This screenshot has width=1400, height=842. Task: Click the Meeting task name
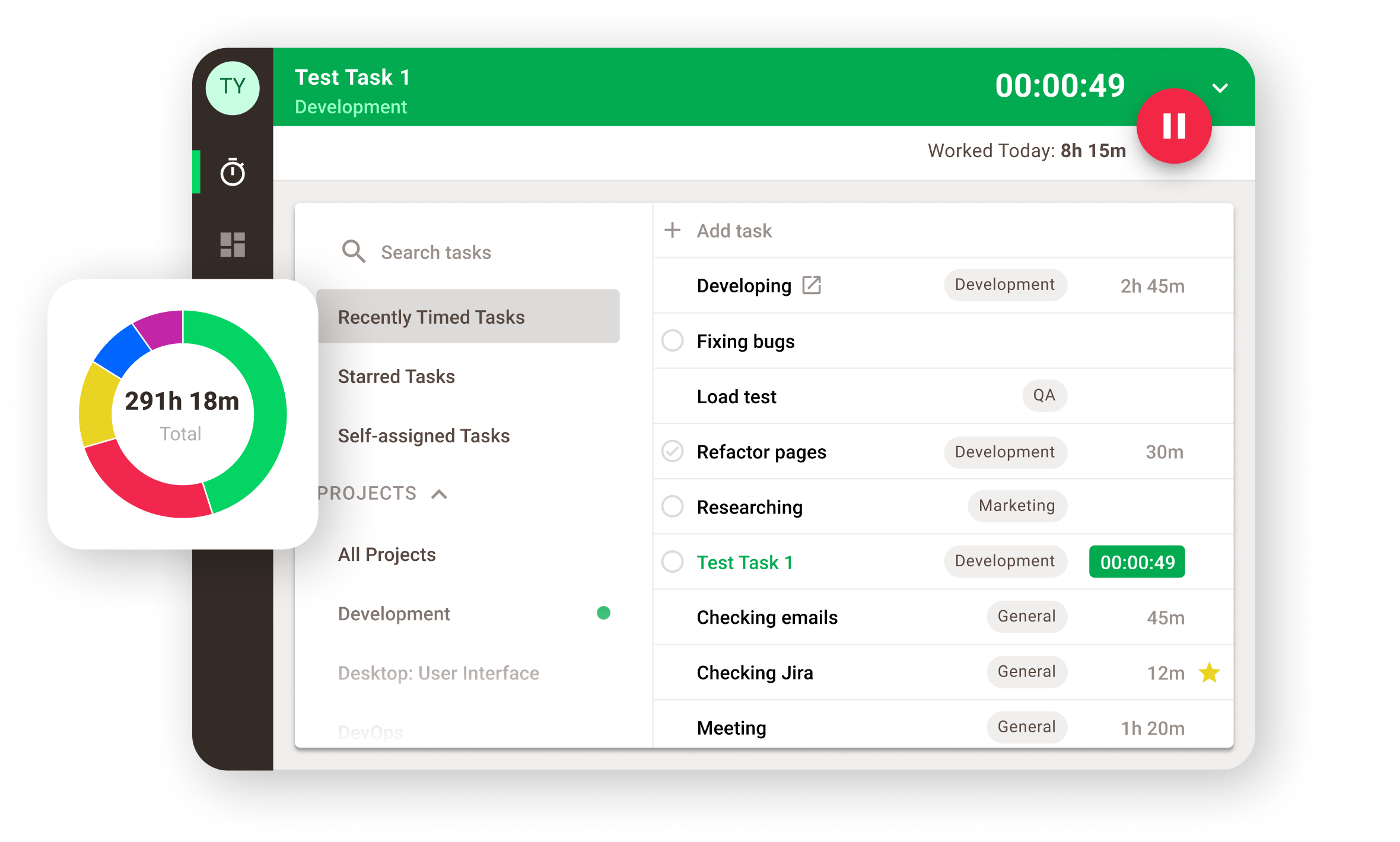pyautogui.click(x=731, y=728)
